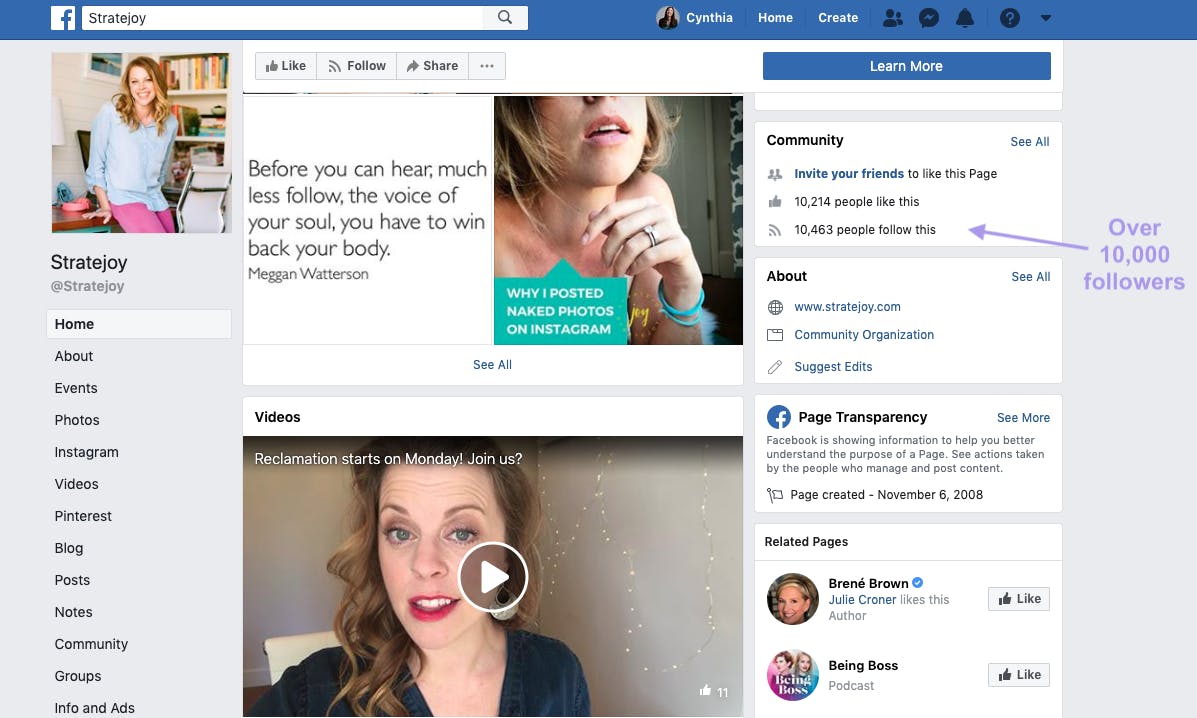
Task: Click the Learn More button
Action: point(906,66)
